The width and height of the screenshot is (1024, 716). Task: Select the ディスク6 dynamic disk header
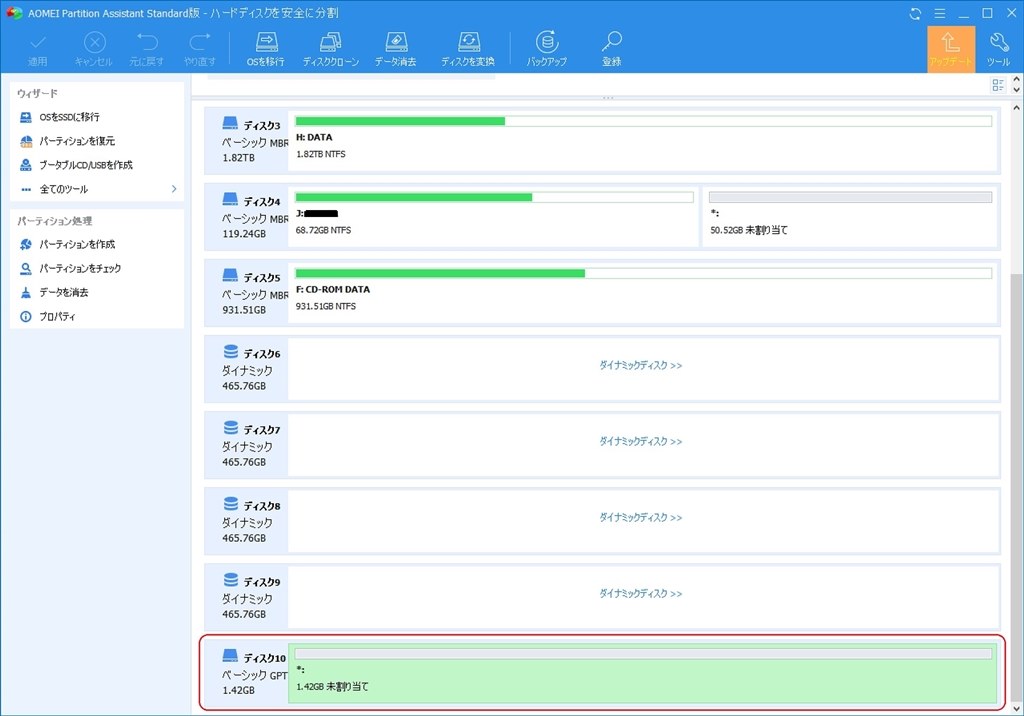[247, 369]
